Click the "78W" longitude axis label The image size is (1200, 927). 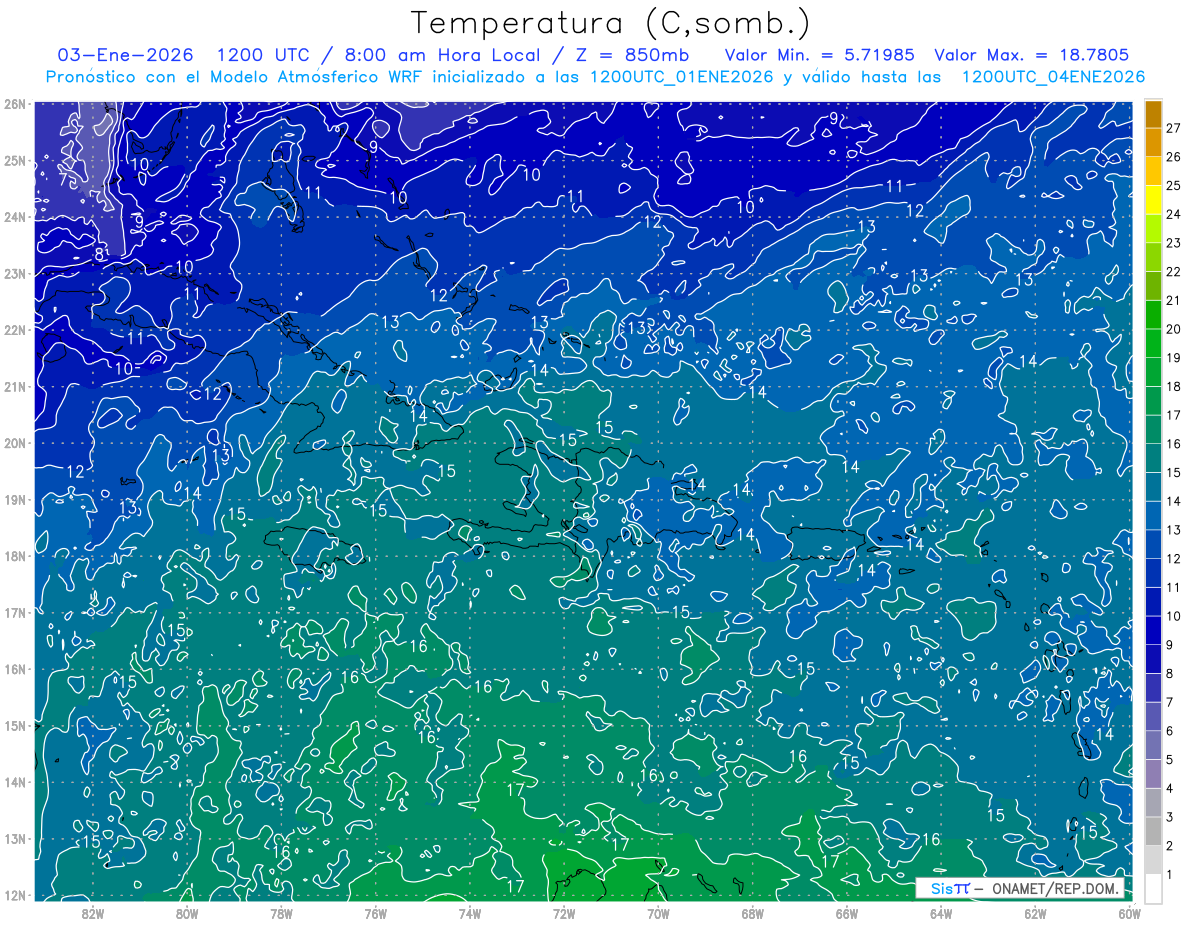point(281,913)
